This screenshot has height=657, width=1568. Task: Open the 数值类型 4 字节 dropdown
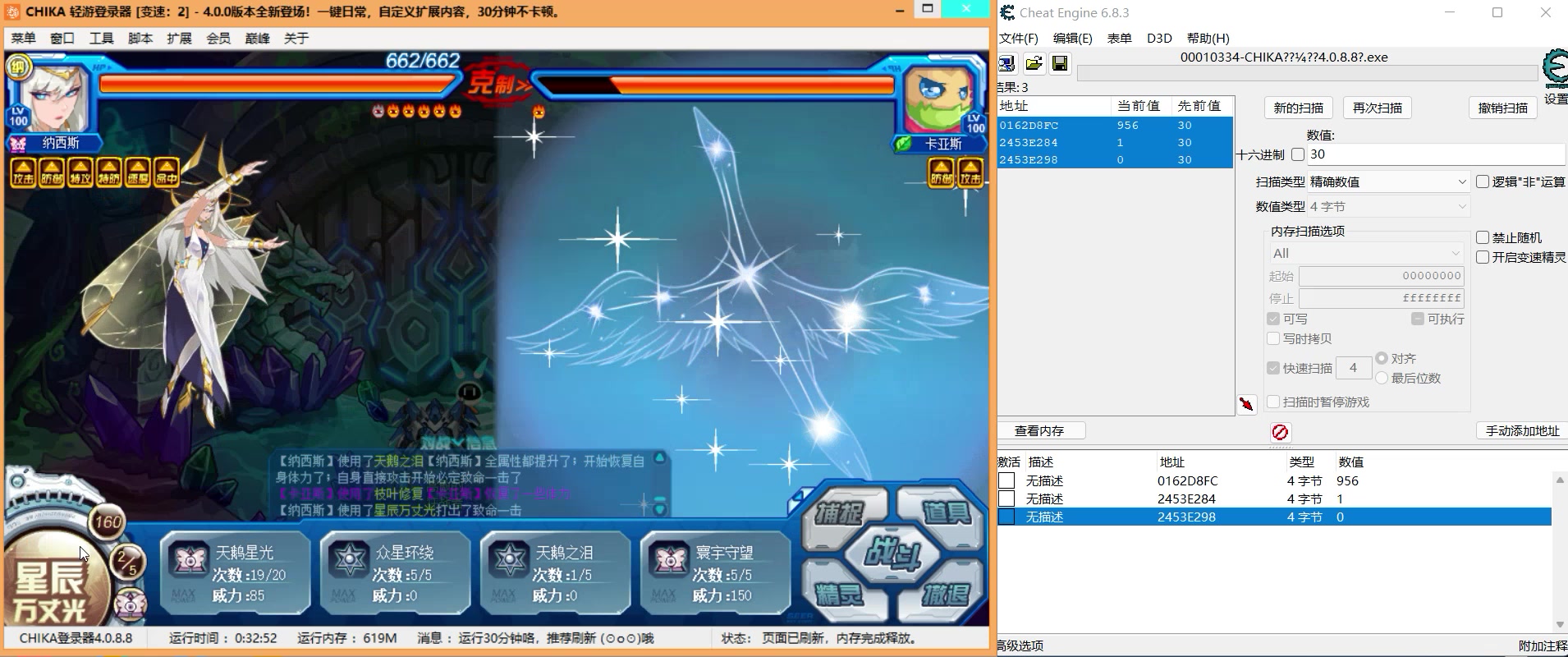[x=1388, y=207]
